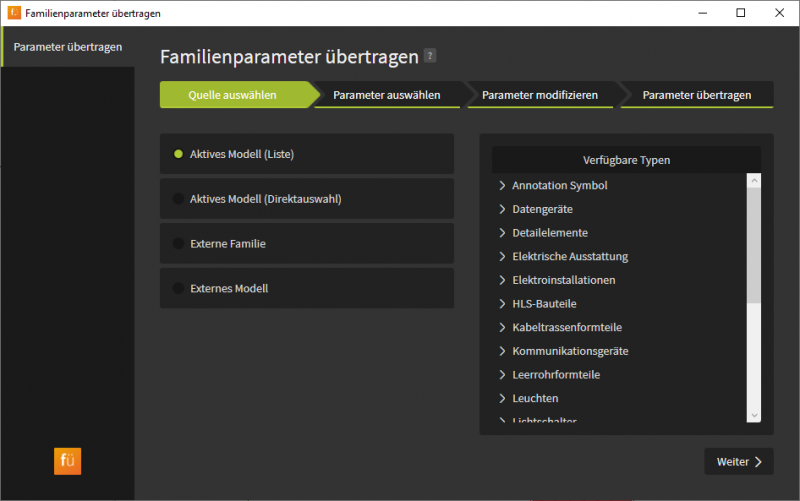Expand Kabeltrassenformteile in the type list
The image size is (800, 501).
[503, 328]
